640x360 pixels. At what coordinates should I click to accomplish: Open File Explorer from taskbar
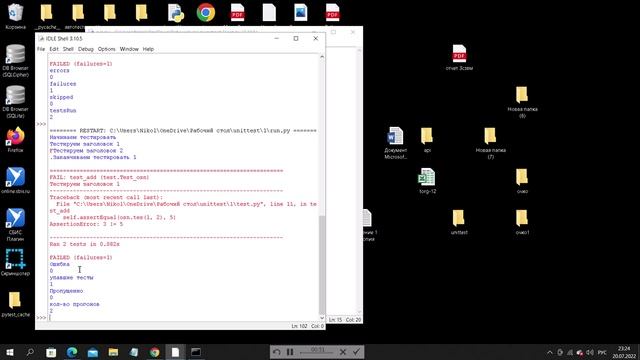pyautogui.click(x=113, y=352)
